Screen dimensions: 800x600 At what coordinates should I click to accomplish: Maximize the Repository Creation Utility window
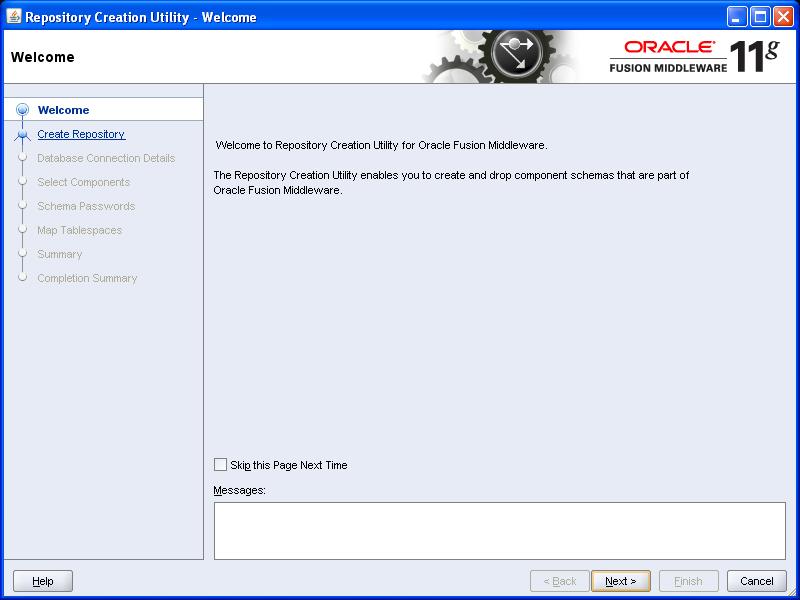760,17
